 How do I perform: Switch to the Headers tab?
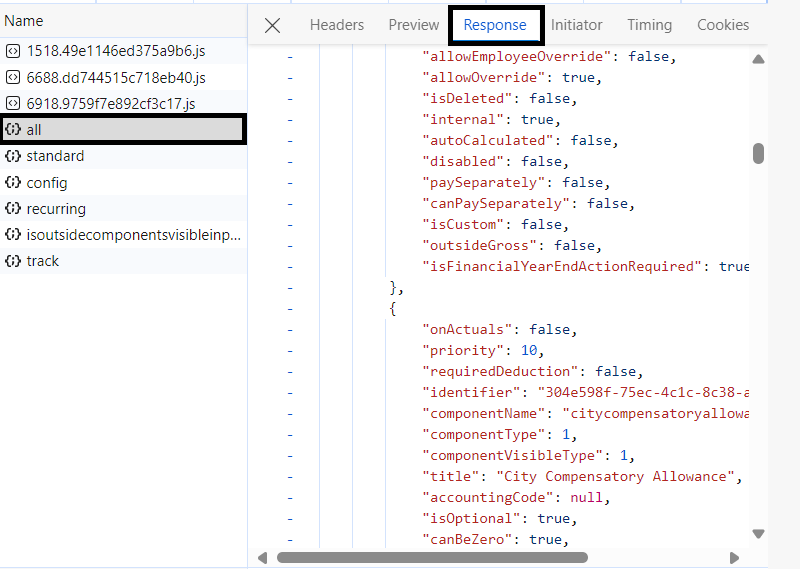336,25
